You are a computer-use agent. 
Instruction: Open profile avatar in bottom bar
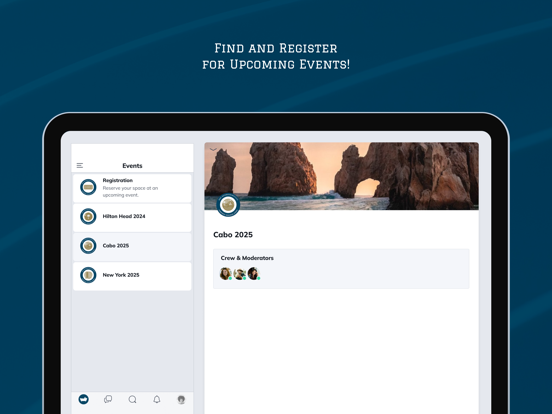point(181,399)
